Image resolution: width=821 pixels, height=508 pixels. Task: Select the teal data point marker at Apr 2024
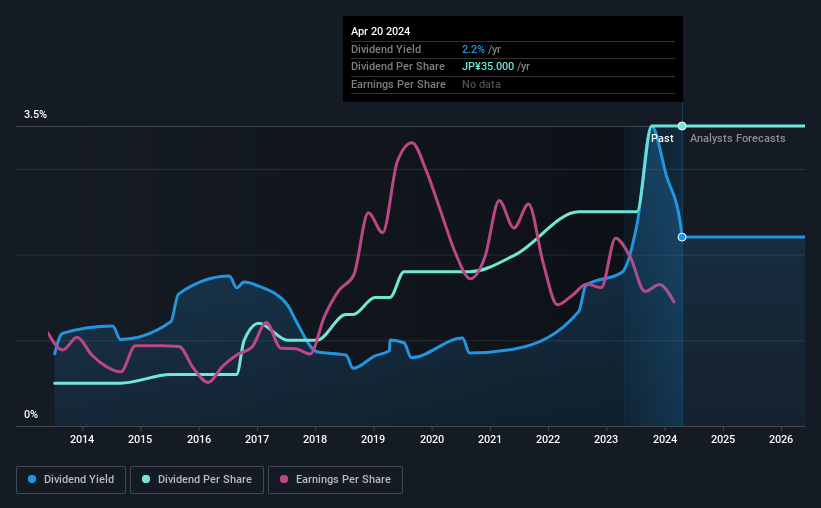tap(682, 126)
